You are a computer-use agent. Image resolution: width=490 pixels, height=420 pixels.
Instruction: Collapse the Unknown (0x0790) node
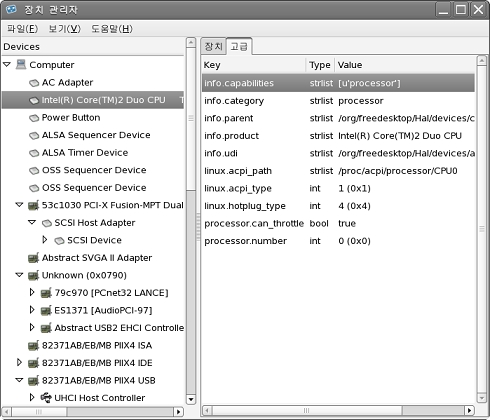click(x=20, y=275)
